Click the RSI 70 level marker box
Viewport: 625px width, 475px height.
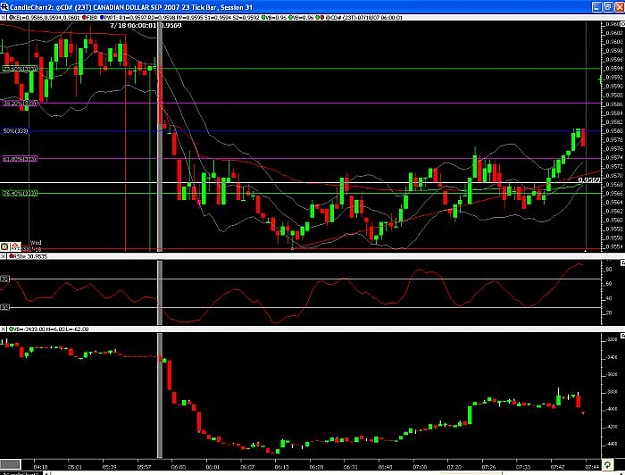[x=5, y=279]
